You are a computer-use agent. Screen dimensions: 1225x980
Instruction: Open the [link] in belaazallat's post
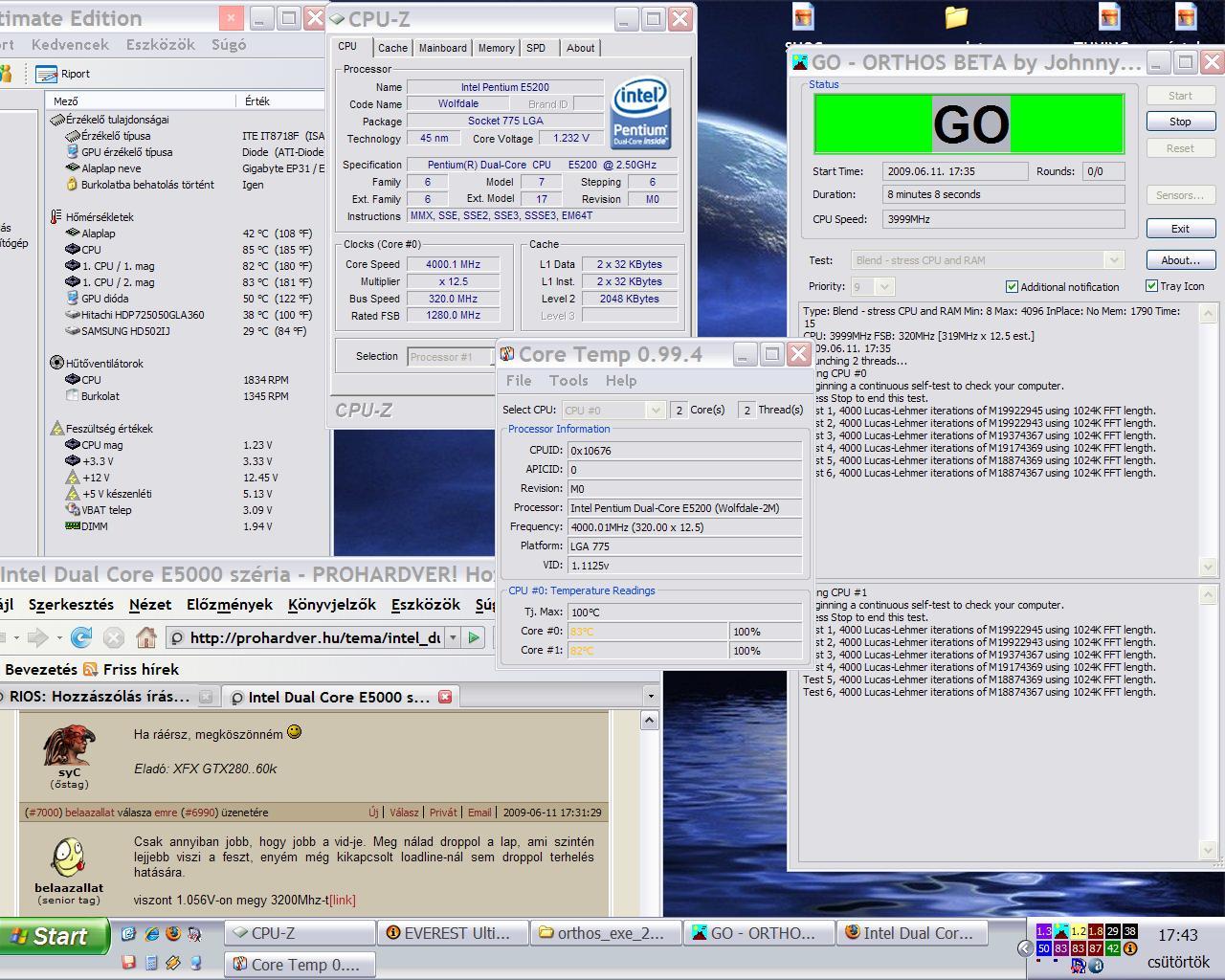click(x=343, y=900)
